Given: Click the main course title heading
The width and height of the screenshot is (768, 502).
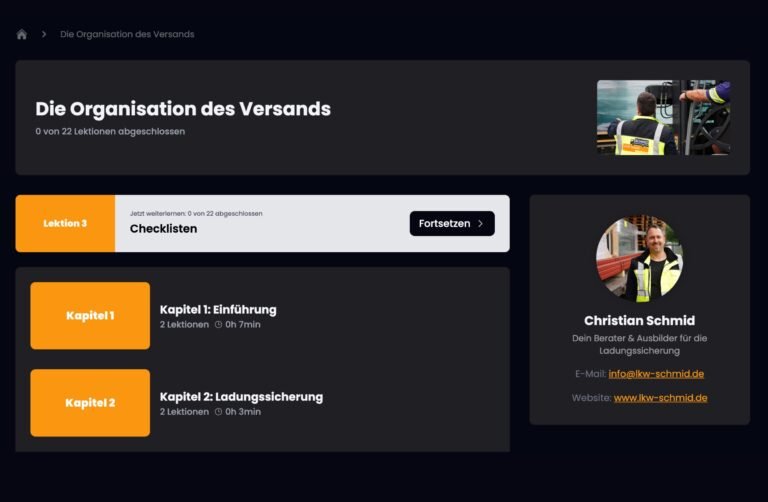Looking at the screenshot, I should 183,109.
